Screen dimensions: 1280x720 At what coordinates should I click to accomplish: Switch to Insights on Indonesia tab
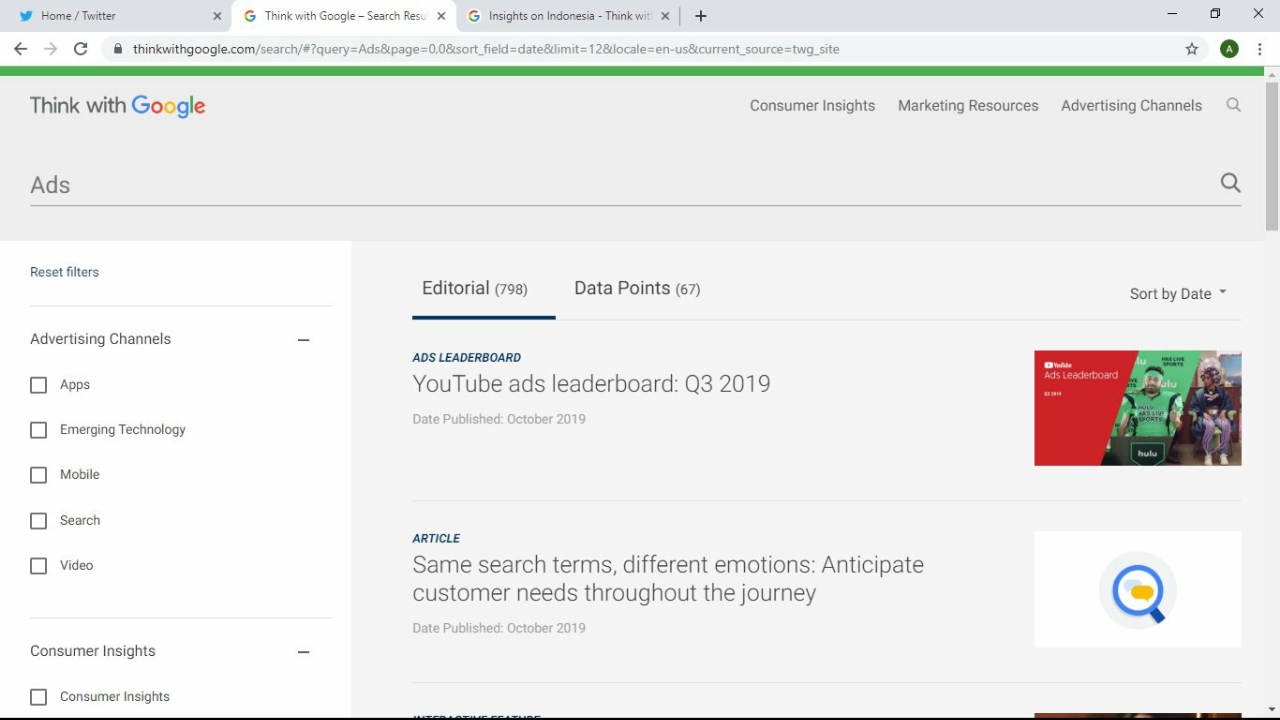point(568,16)
